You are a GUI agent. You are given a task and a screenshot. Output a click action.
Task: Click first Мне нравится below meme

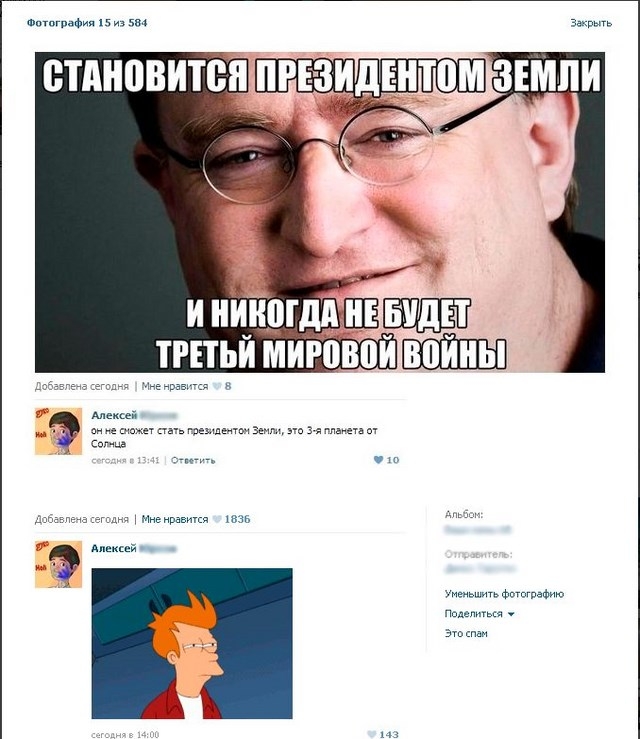pos(174,386)
